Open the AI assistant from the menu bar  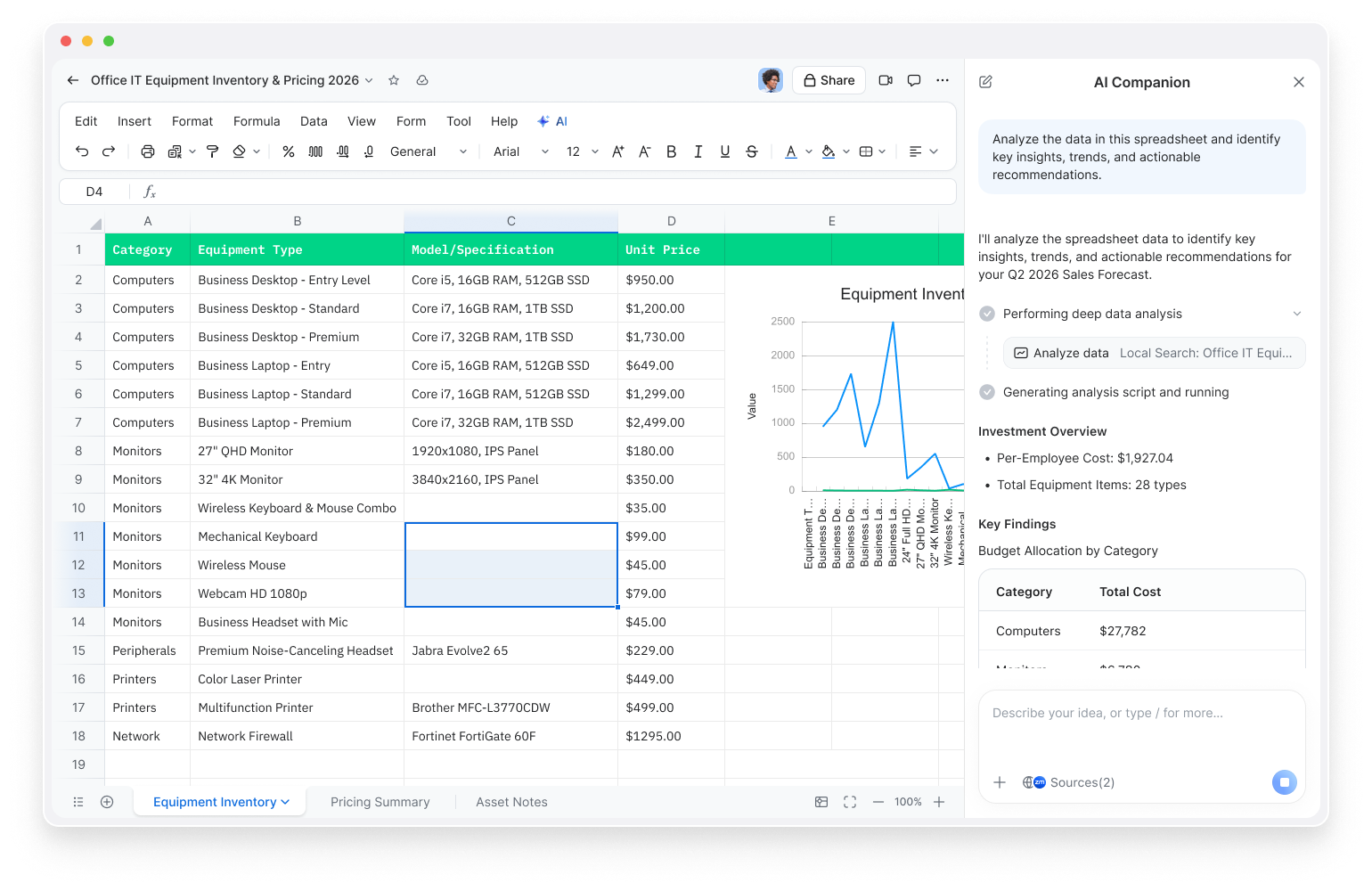click(551, 121)
